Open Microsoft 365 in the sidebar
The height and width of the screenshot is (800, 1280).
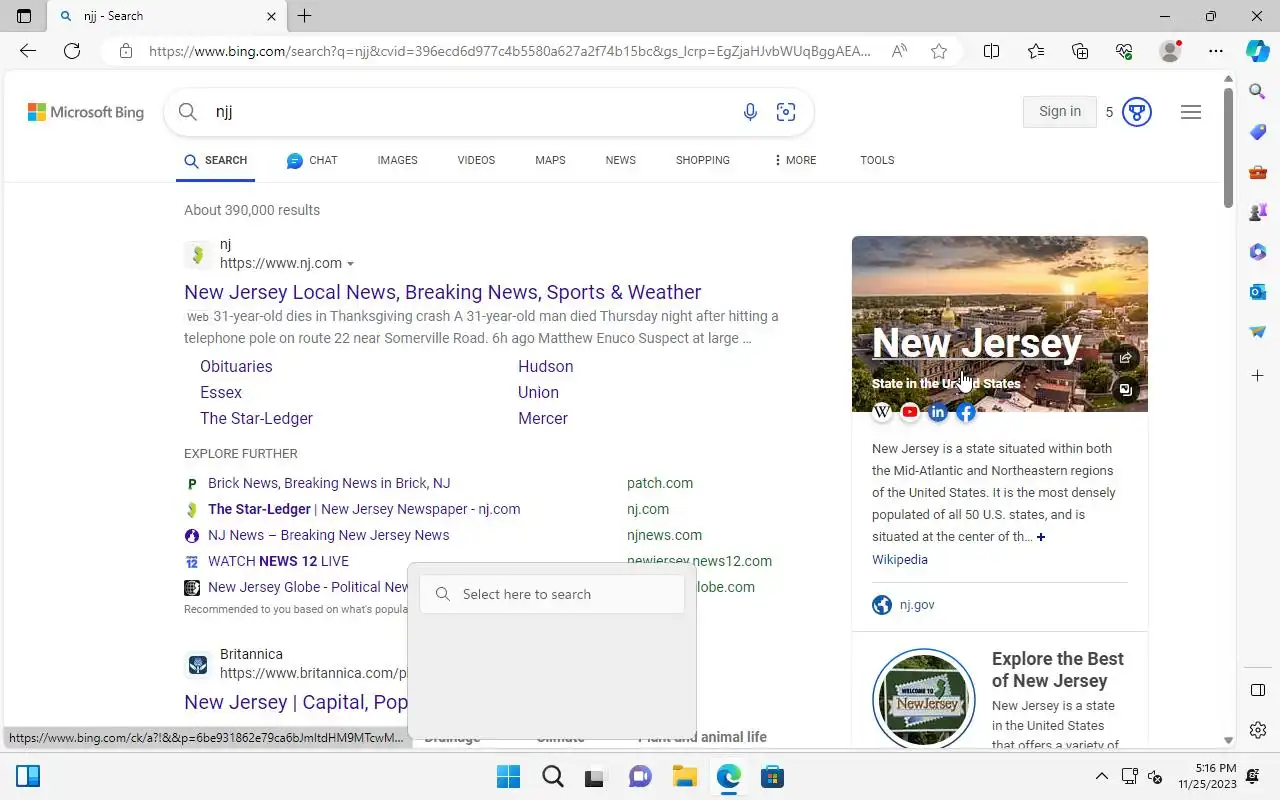click(x=1258, y=252)
